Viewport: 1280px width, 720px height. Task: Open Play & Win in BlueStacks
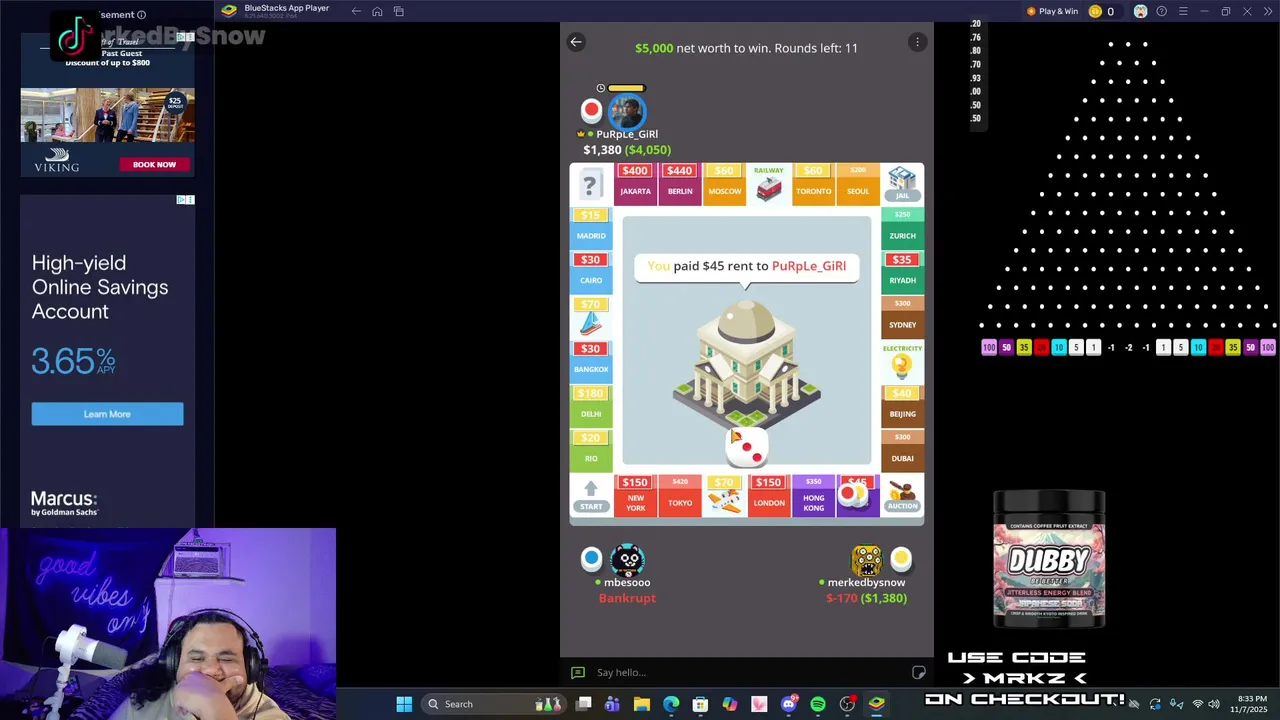1052,11
